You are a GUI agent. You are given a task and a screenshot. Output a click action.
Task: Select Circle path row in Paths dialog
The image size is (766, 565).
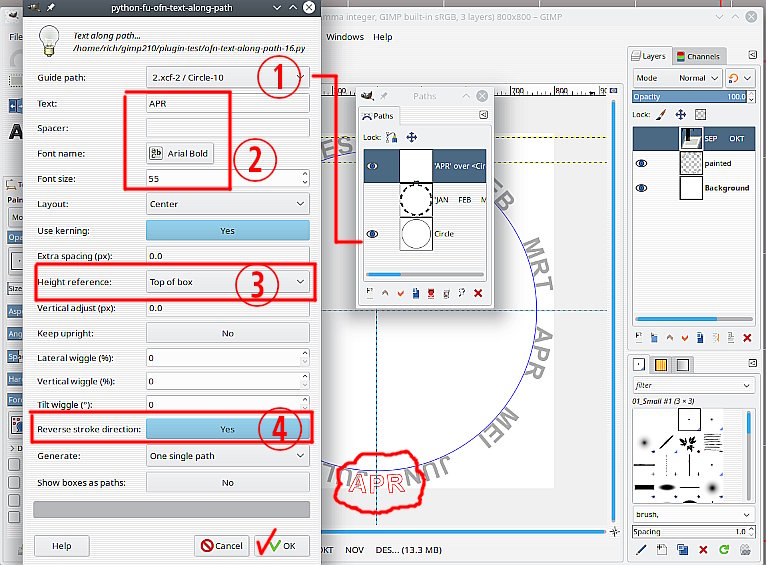pos(425,234)
